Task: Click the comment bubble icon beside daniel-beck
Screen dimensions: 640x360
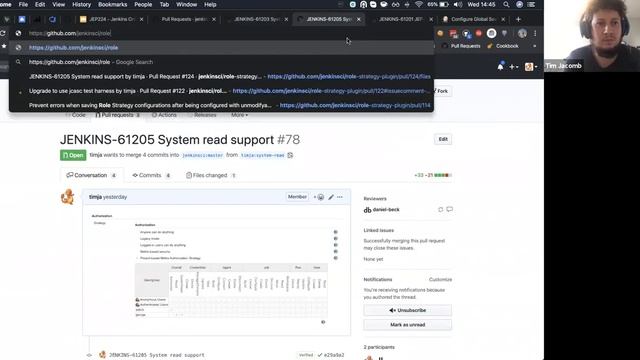Action: (x=449, y=209)
